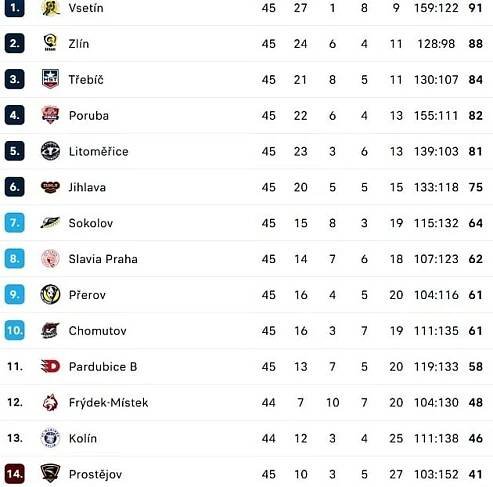Open the Sokolov team logo

click(x=50, y=223)
